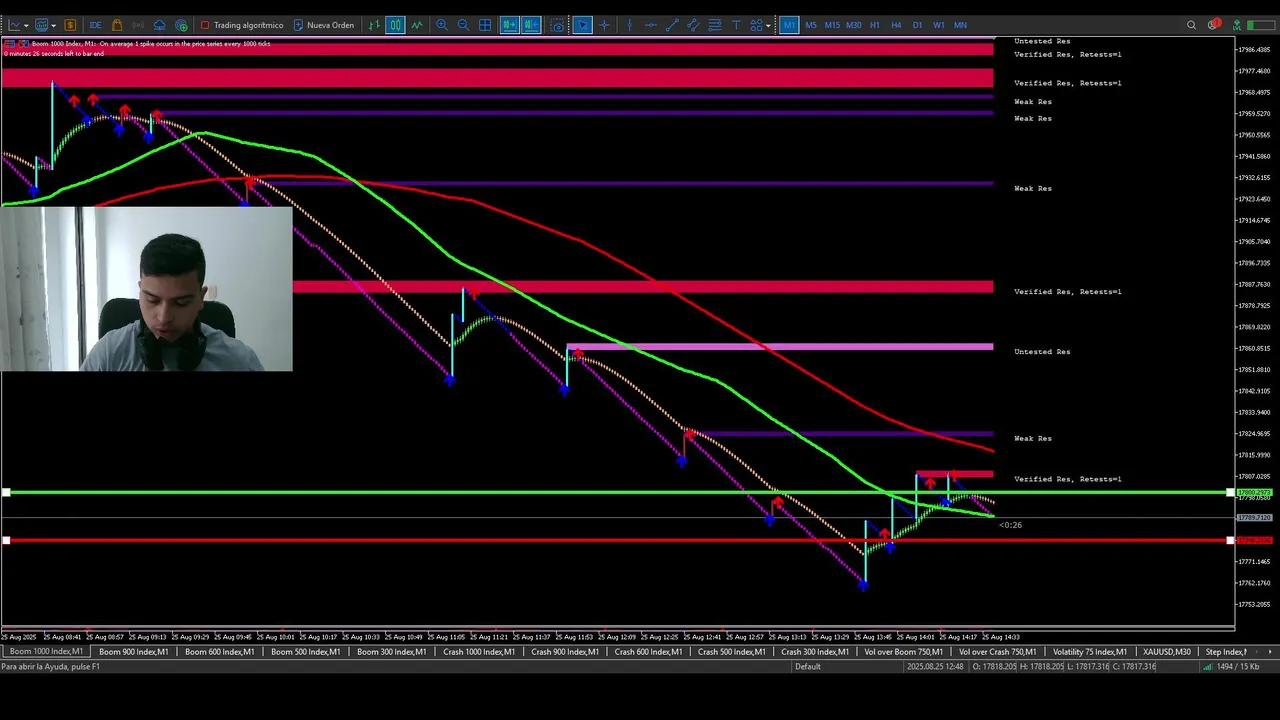Screen dimensions: 1280x720
Task: Set timeframe to MN
Action: click(x=960, y=25)
